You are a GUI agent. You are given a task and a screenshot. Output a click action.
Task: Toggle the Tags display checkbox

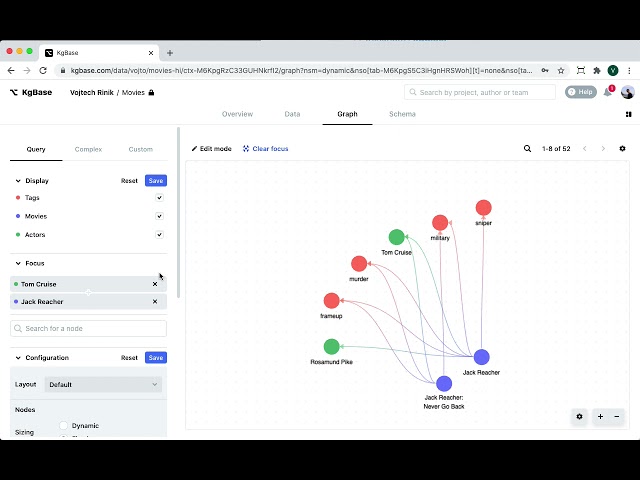click(160, 198)
